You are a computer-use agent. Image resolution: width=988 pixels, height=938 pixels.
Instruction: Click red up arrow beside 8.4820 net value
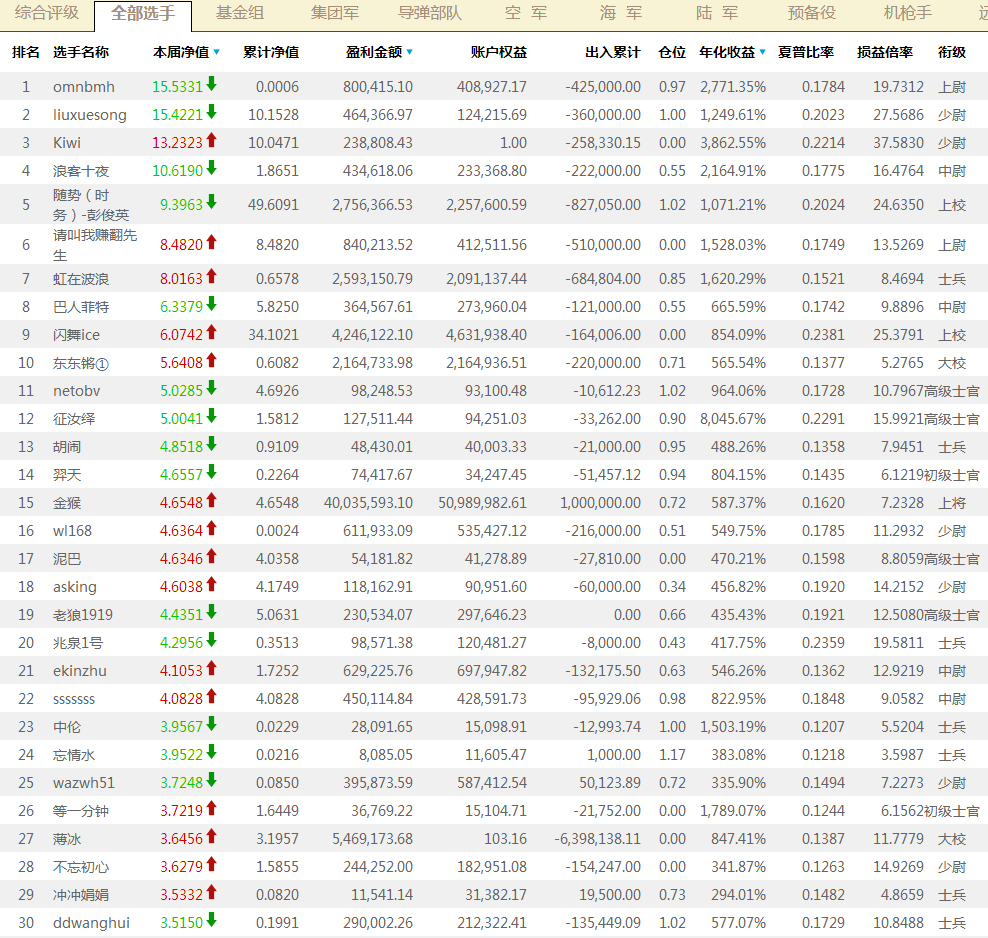tap(212, 242)
